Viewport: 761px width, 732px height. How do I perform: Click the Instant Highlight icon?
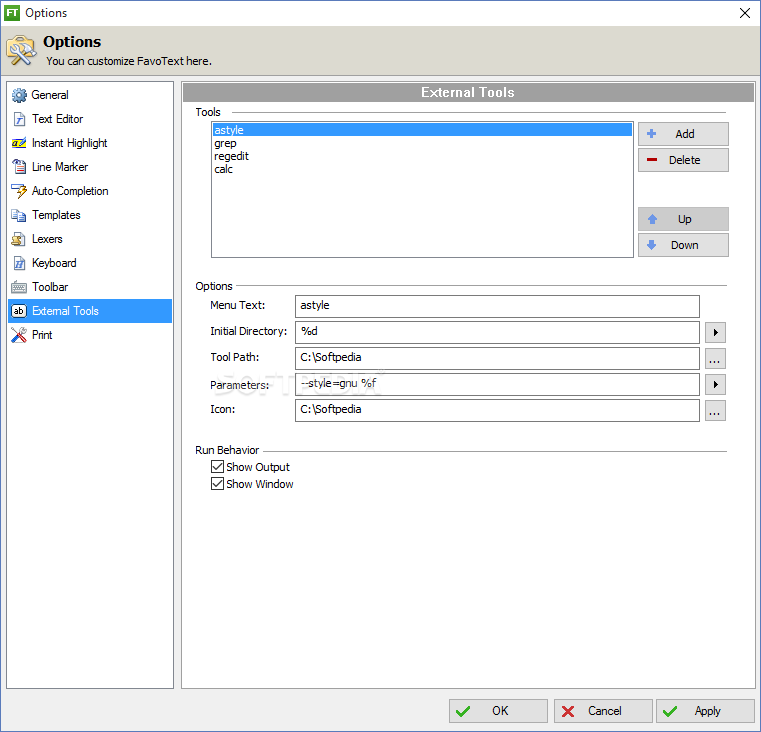click(x=19, y=143)
